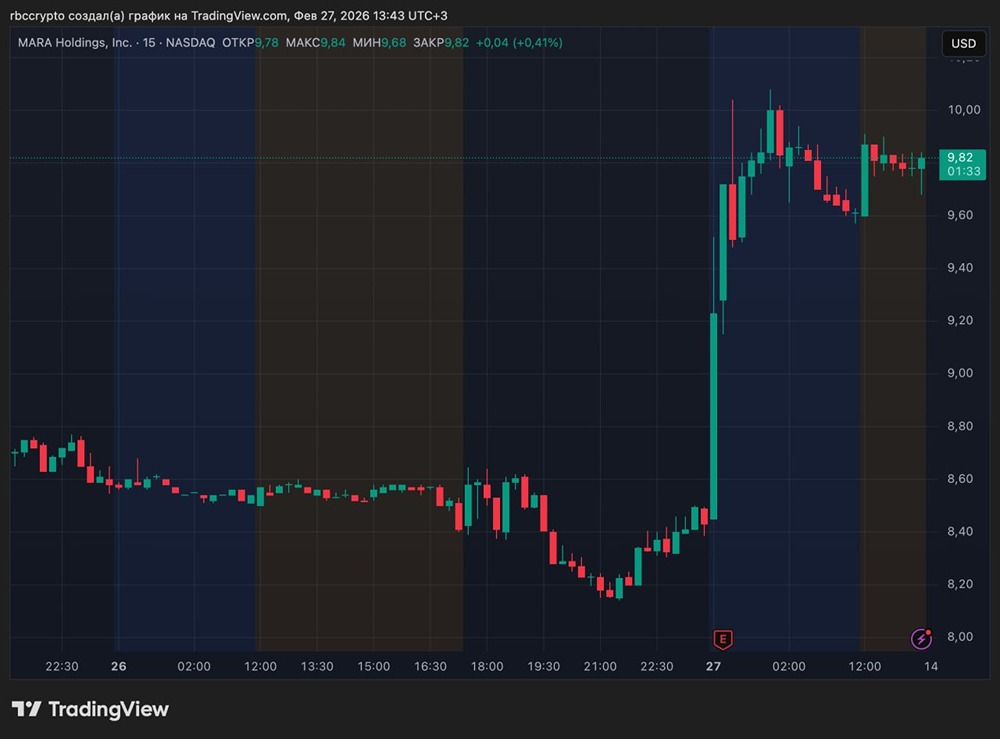1000x739 pixels.
Task: Click the 9,00 price axis label
Action: click(x=960, y=373)
